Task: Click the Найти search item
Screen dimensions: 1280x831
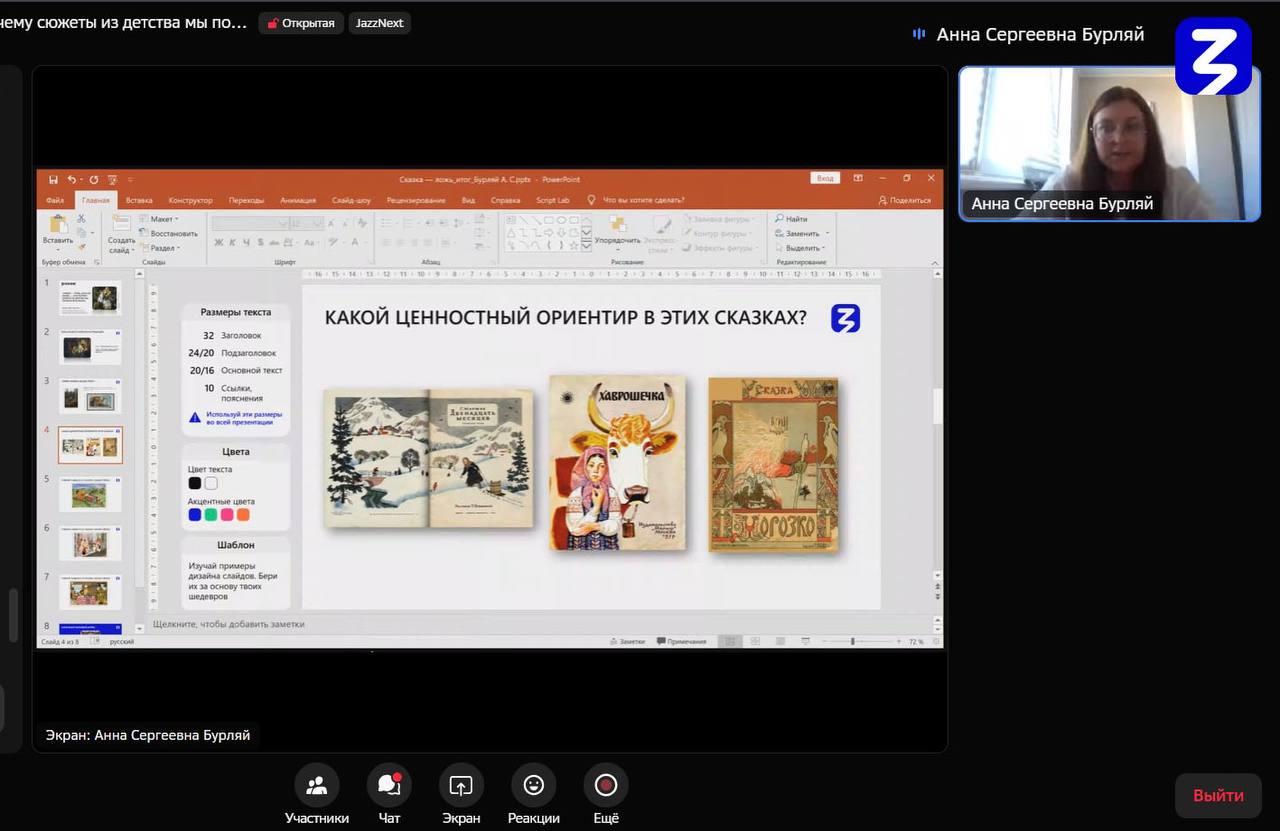Action: (791, 218)
